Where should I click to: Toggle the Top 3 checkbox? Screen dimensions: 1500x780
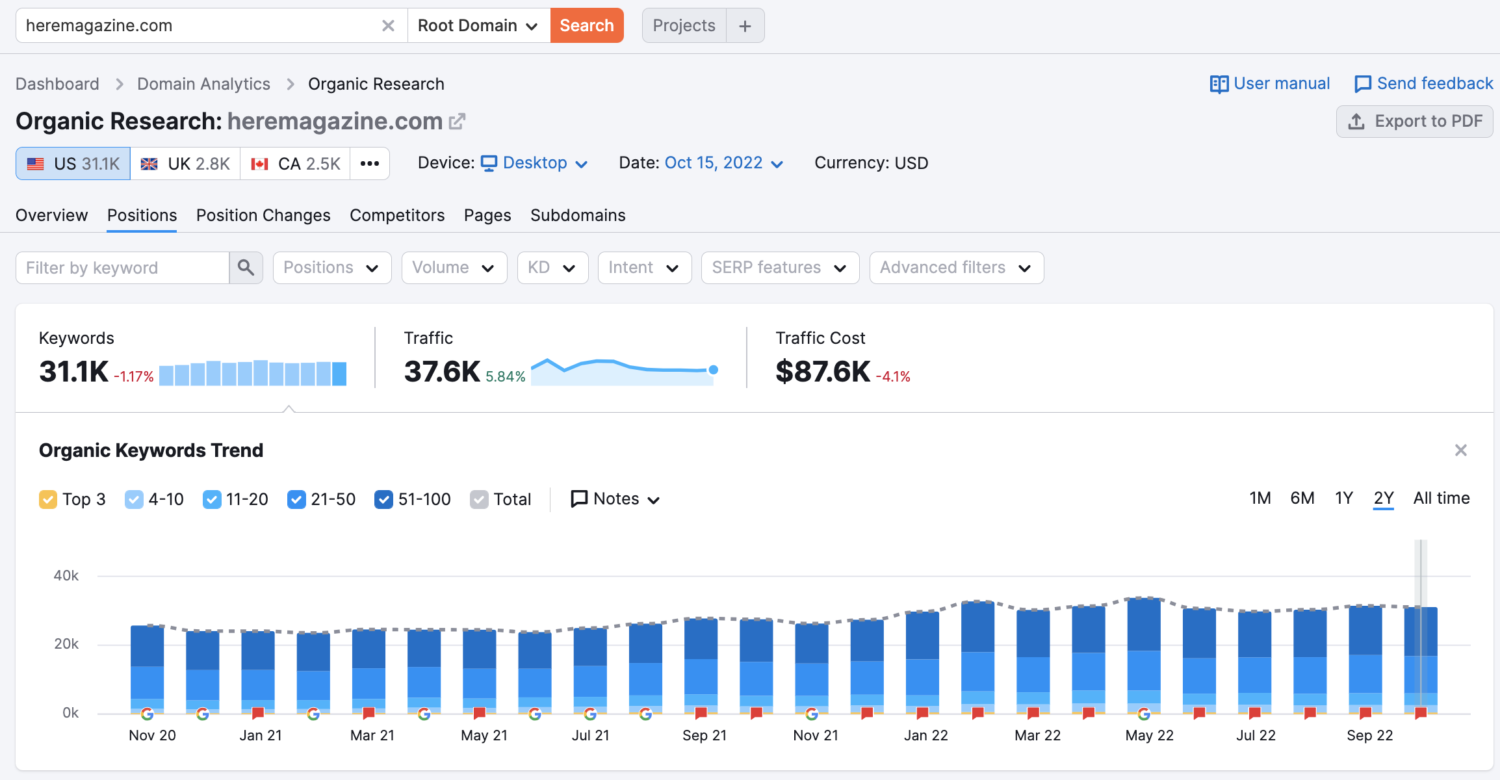coord(48,499)
